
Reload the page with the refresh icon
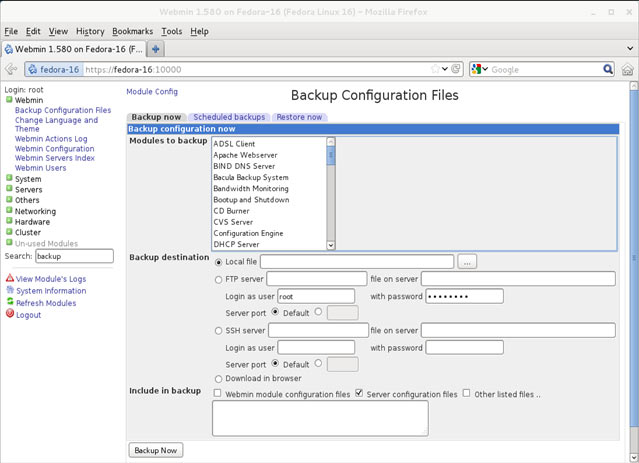tap(456, 68)
